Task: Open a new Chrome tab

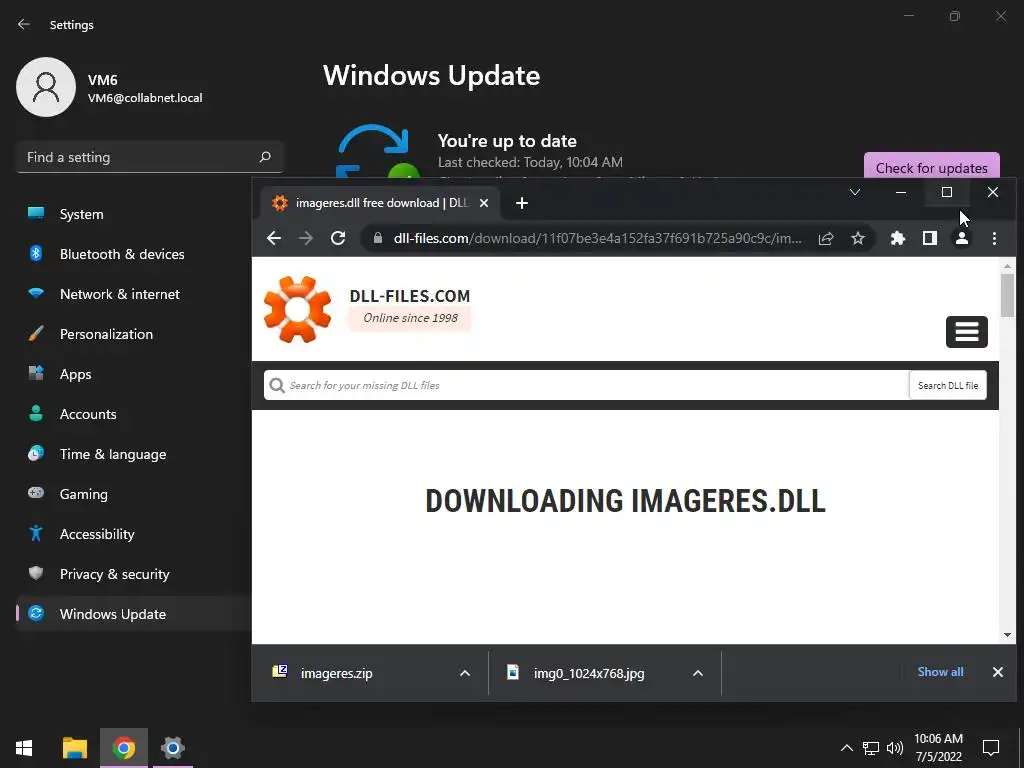Action: (x=521, y=203)
